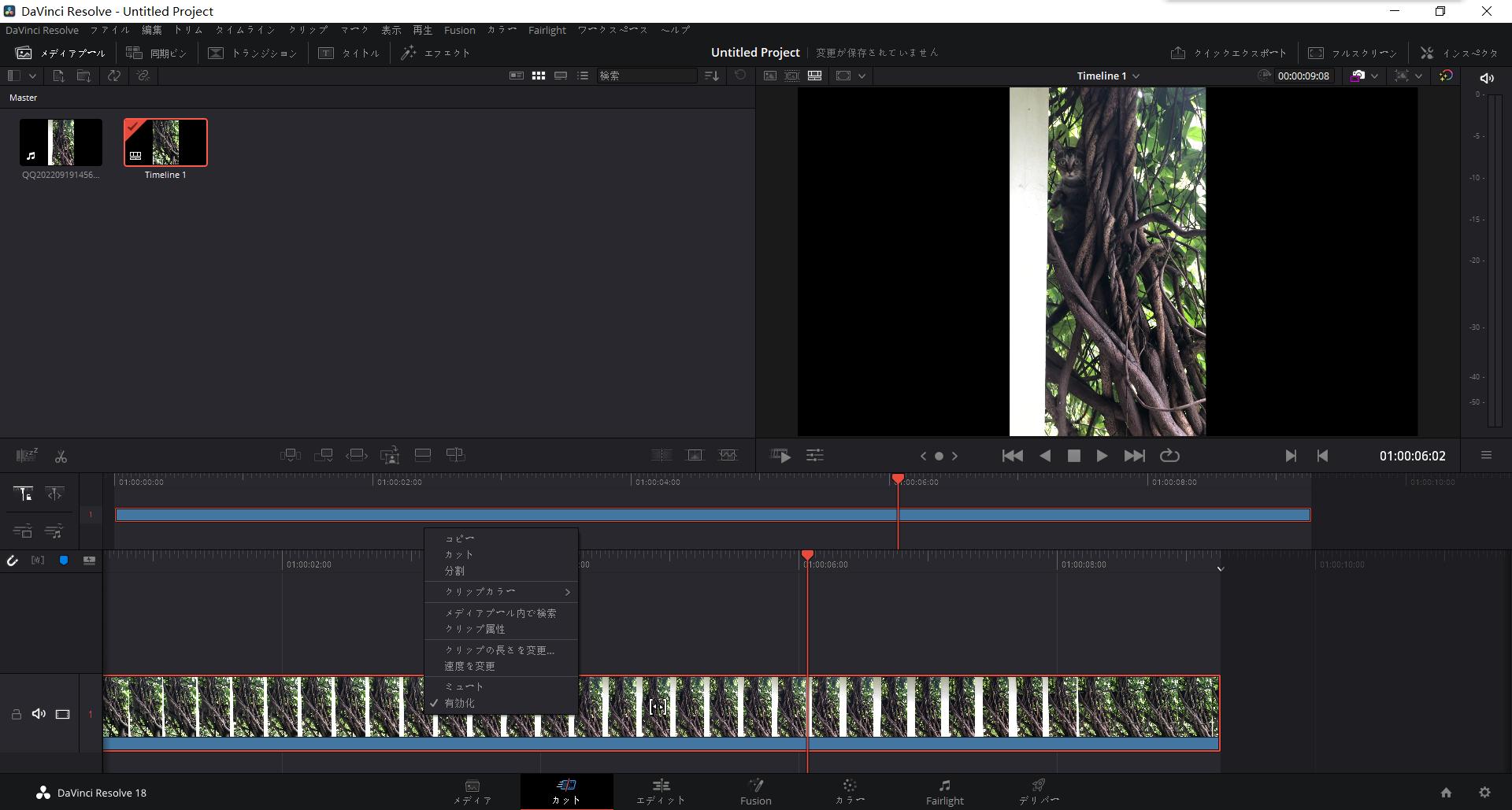Open the Fairlight menu in menu bar
This screenshot has height=810, width=1512.
click(x=547, y=30)
